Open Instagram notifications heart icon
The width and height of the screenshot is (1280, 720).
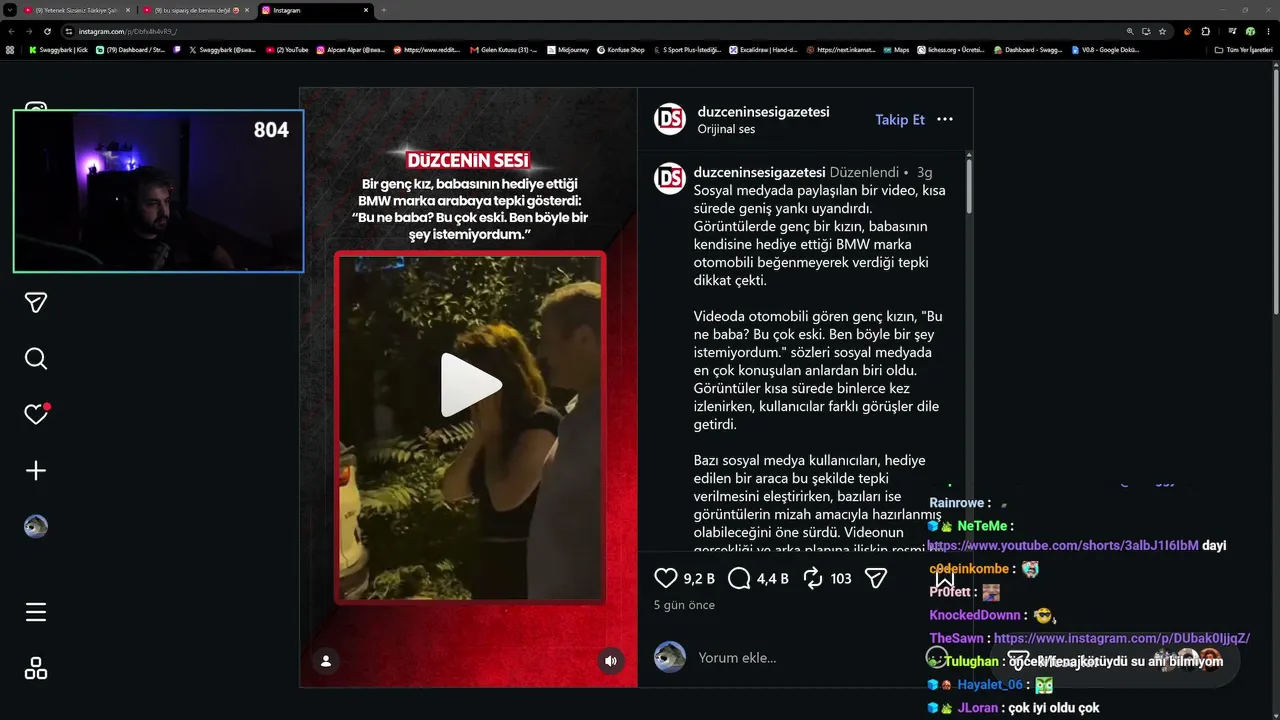36,414
